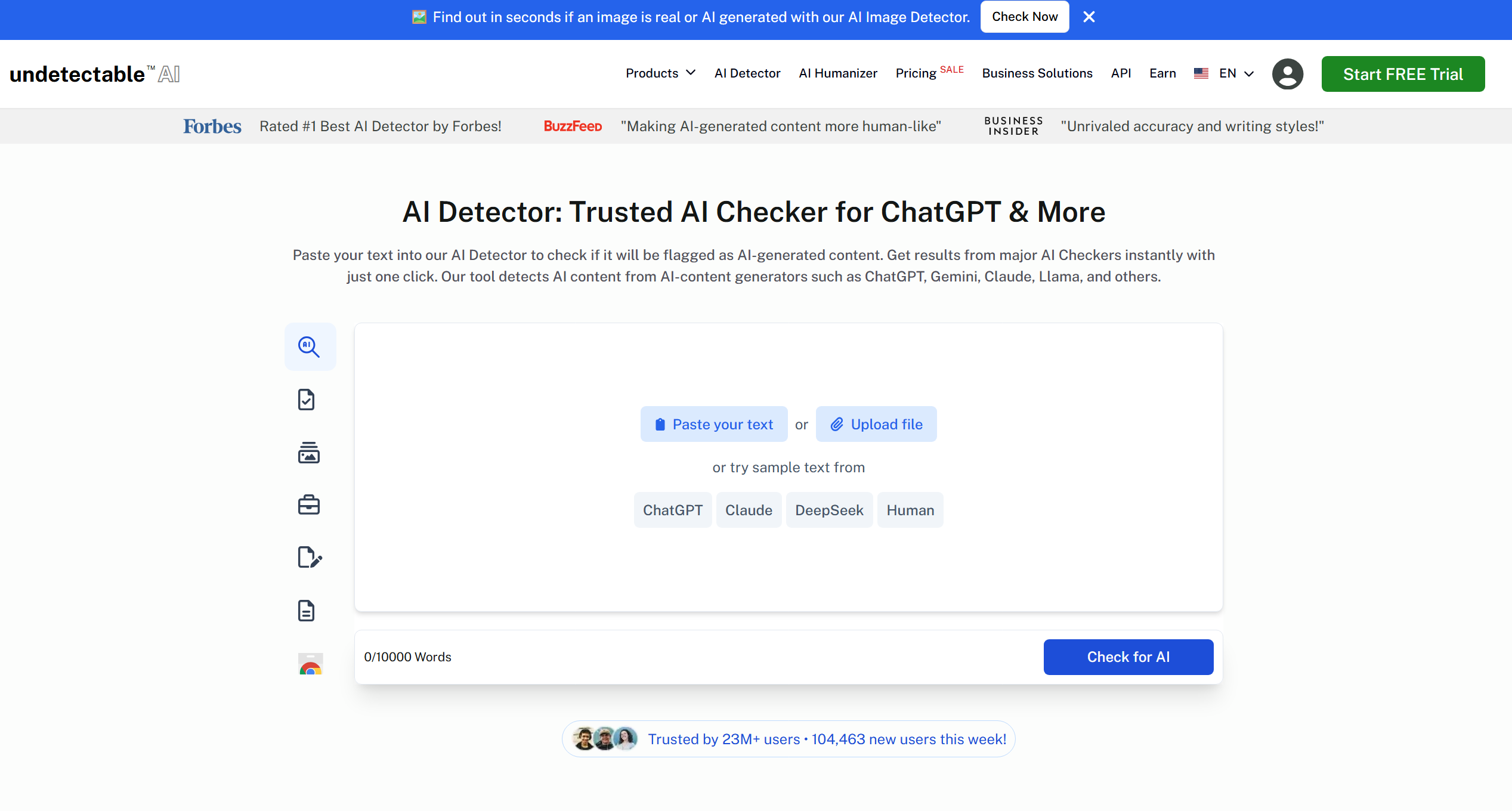The height and width of the screenshot is (811, 1512).
Task: Click the '0/10000 Words' counter text
Action: point(407,657)
